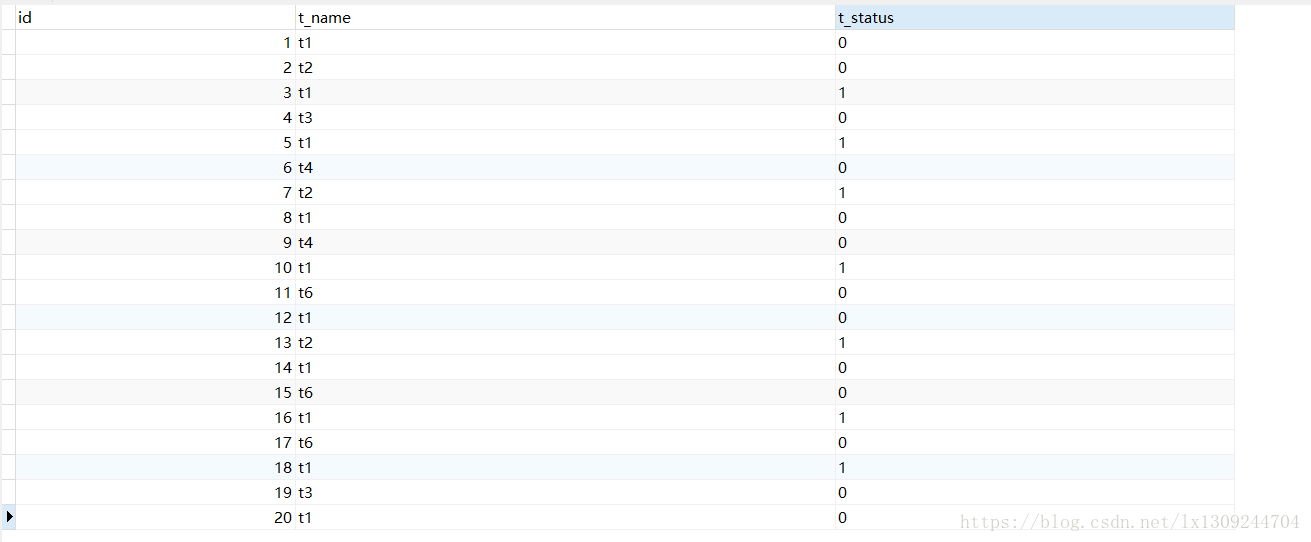Select t_name cell t6 in row 17
The width and height of the screenshot is (1311, 542).
coord(565,443)
